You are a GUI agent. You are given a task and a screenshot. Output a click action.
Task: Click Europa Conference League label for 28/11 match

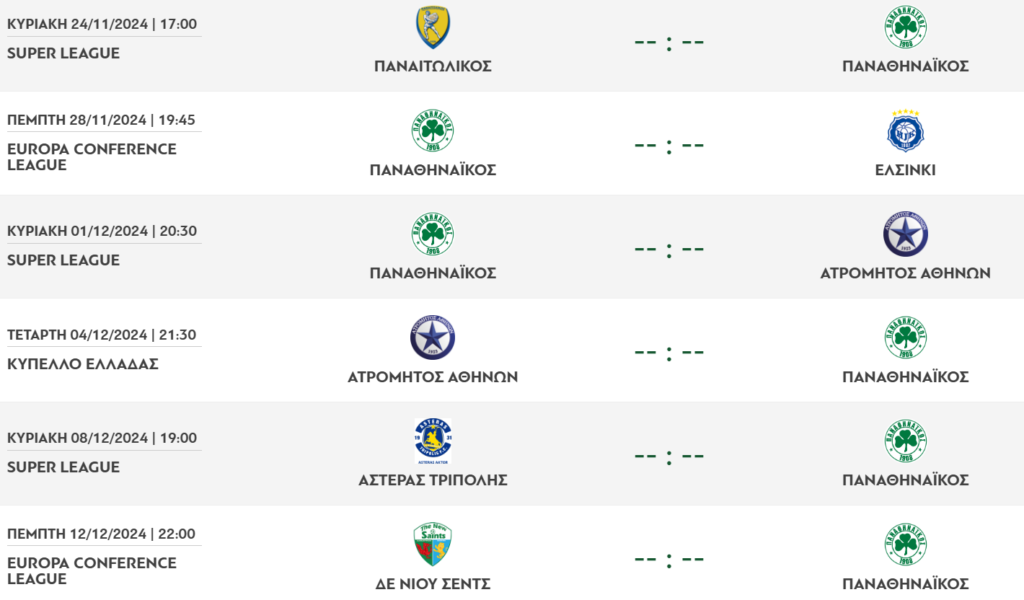click(x=91, y=157)
